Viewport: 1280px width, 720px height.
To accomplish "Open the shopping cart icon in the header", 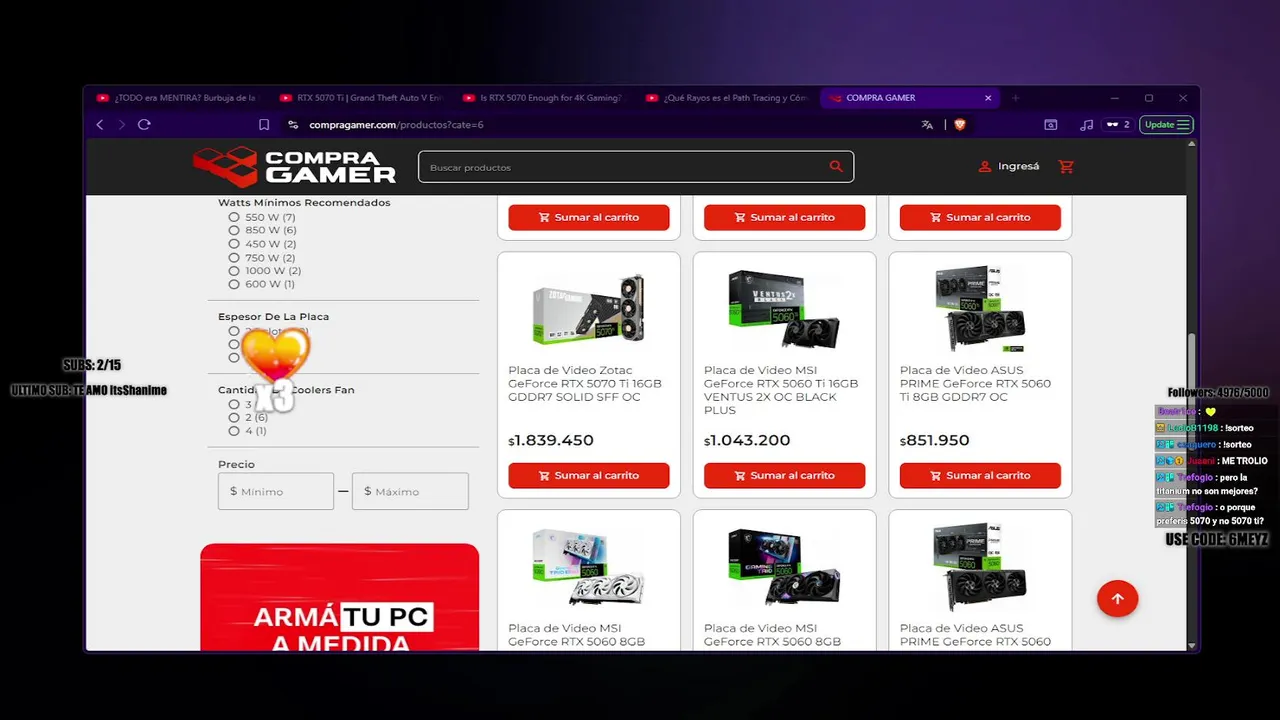I will (1066, 166).
